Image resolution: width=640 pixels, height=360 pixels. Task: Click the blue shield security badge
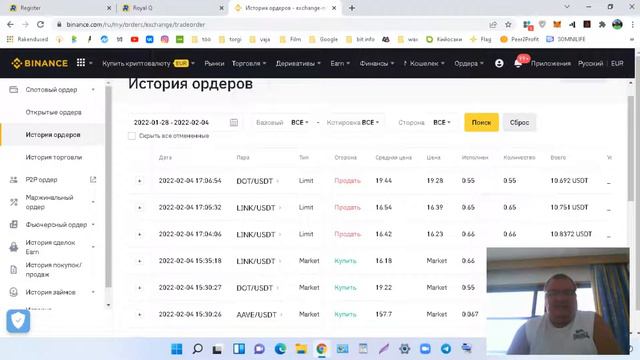click(18, 321)
